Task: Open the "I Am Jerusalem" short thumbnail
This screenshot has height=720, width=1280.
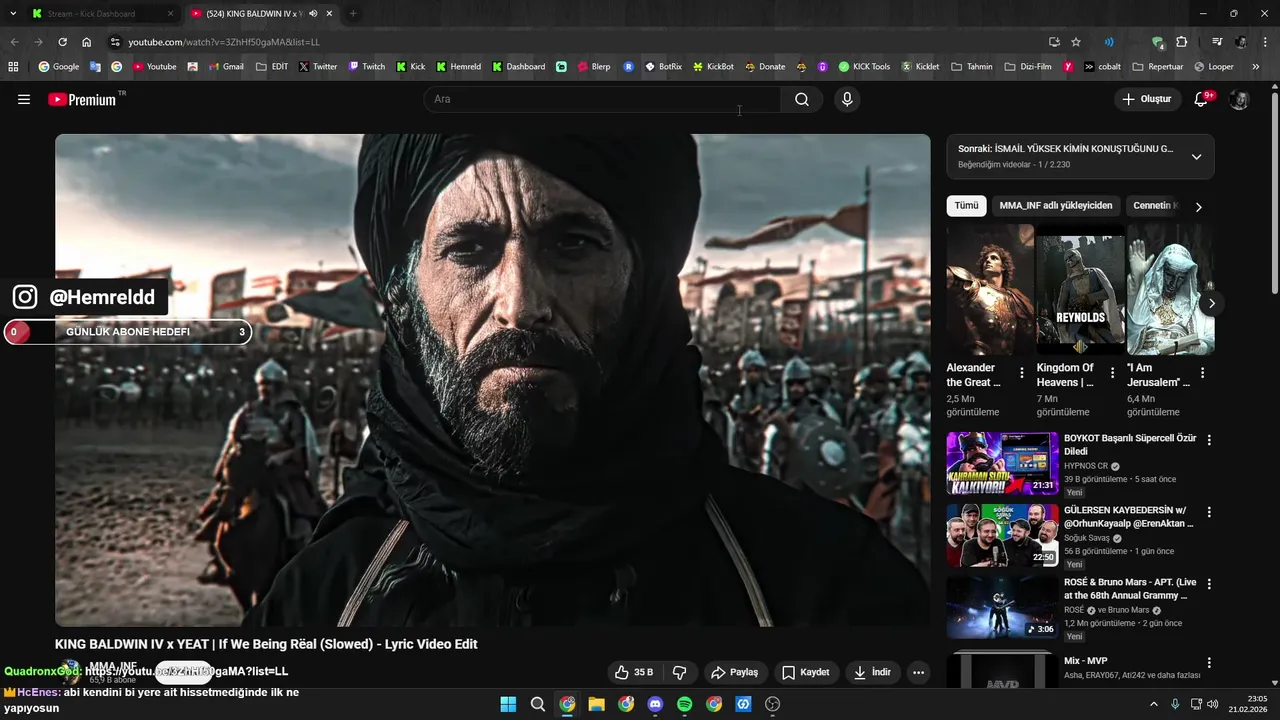Action: pyautogui.click(x=1170, y=289)
